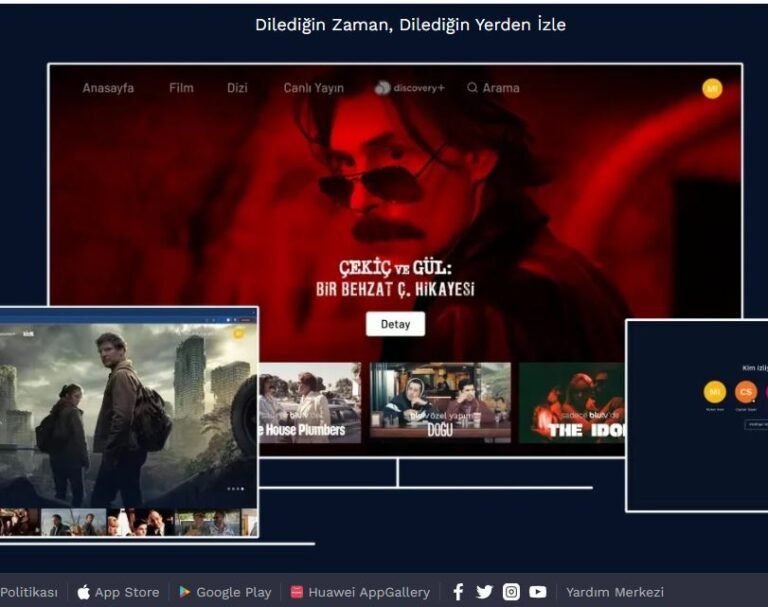Open the Instagram icon in footer
Image resolution: width=768 pixels, height=607 pixels.
511,592
